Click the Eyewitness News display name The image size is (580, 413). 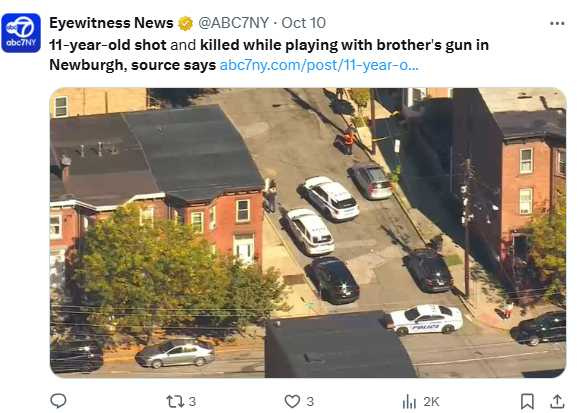tap(111, 23)
